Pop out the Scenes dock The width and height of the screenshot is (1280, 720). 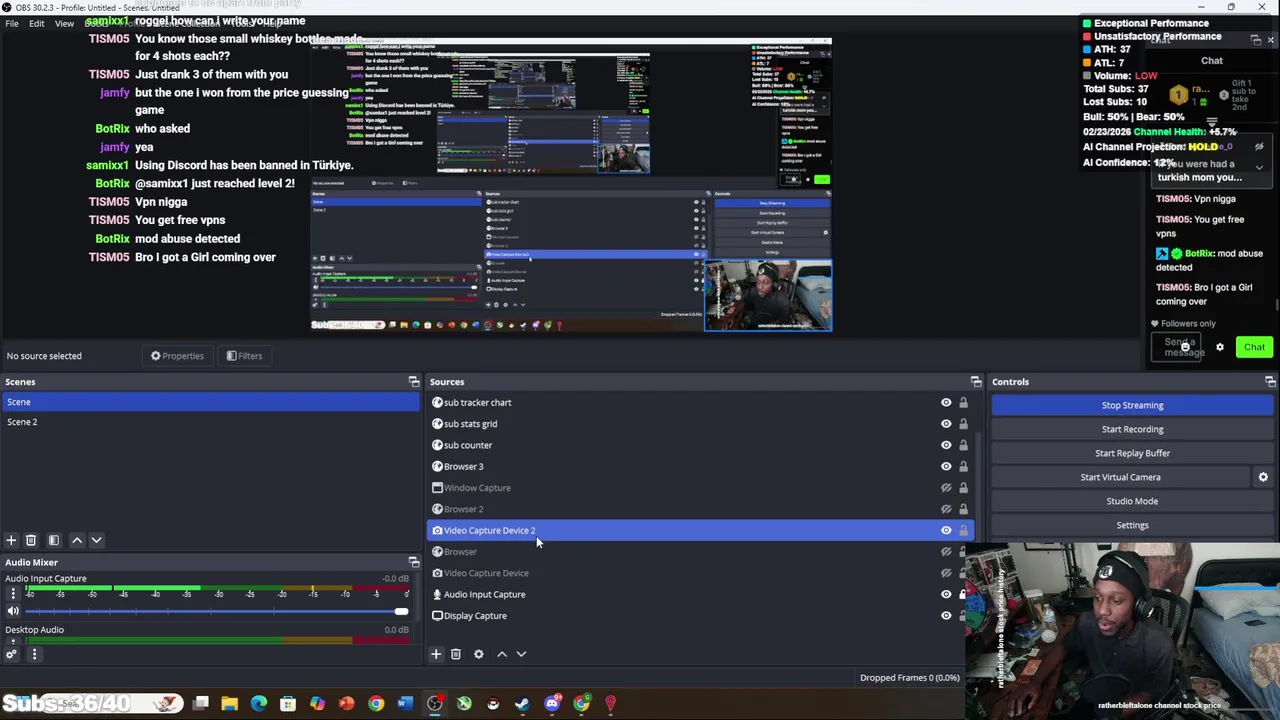click(414, 382)
